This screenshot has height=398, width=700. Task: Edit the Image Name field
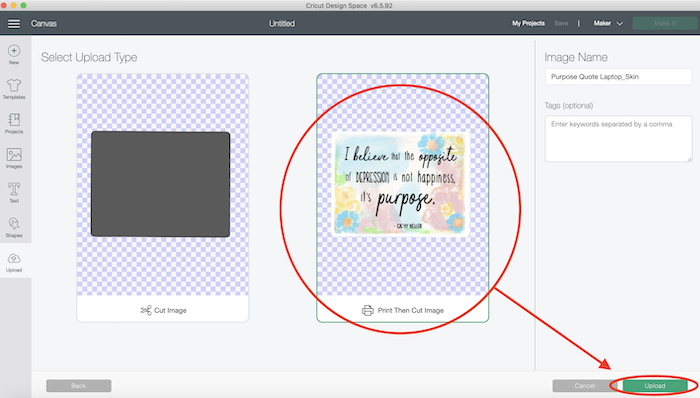(618, 77)
